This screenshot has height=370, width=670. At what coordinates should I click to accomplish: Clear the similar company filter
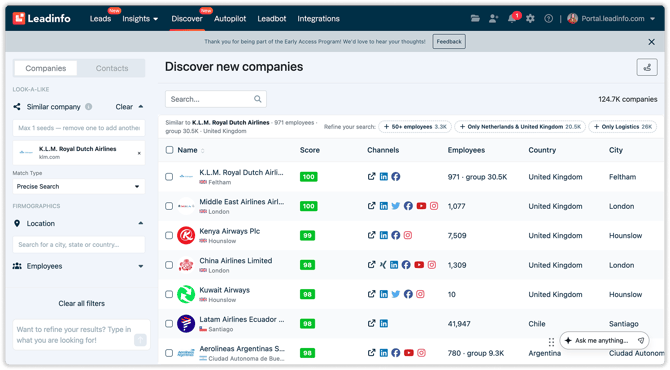tap(124, 107)
